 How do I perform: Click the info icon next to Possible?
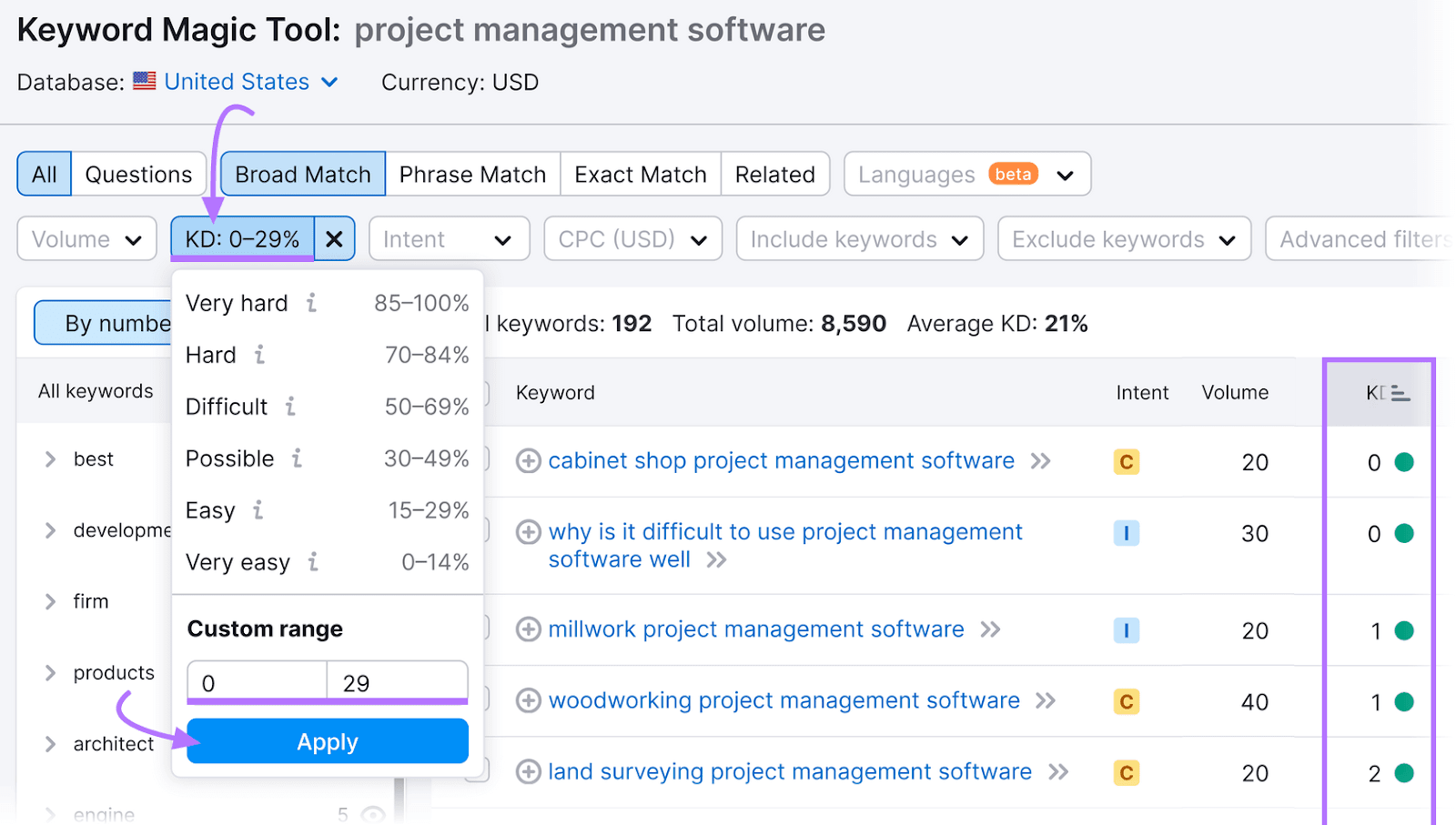tap(297, 458)
